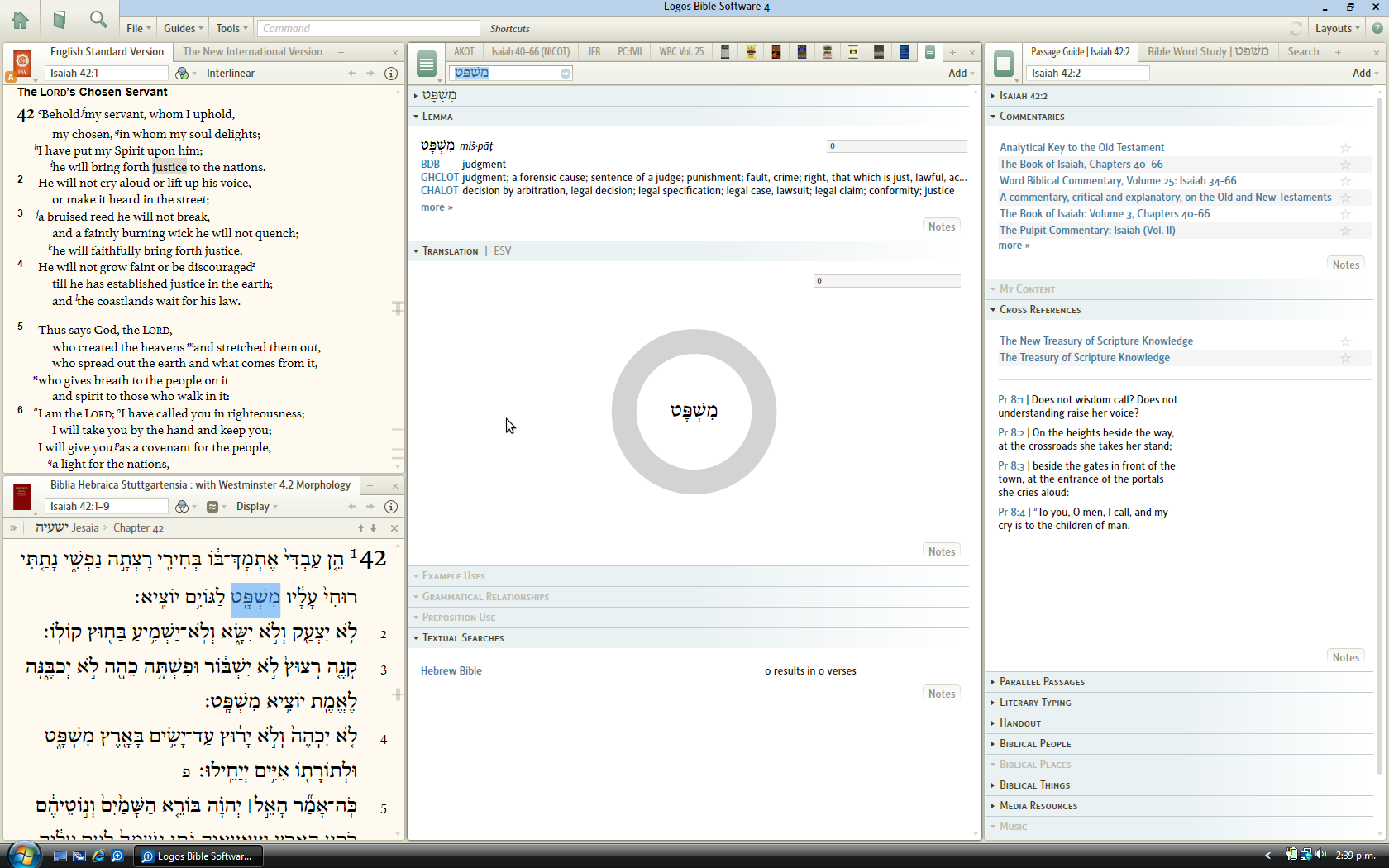1389x868 pixels.
Task: Star The New Treasury of Scripture Knowledge
Action: pyautogui.click(x=1345, y=341)
